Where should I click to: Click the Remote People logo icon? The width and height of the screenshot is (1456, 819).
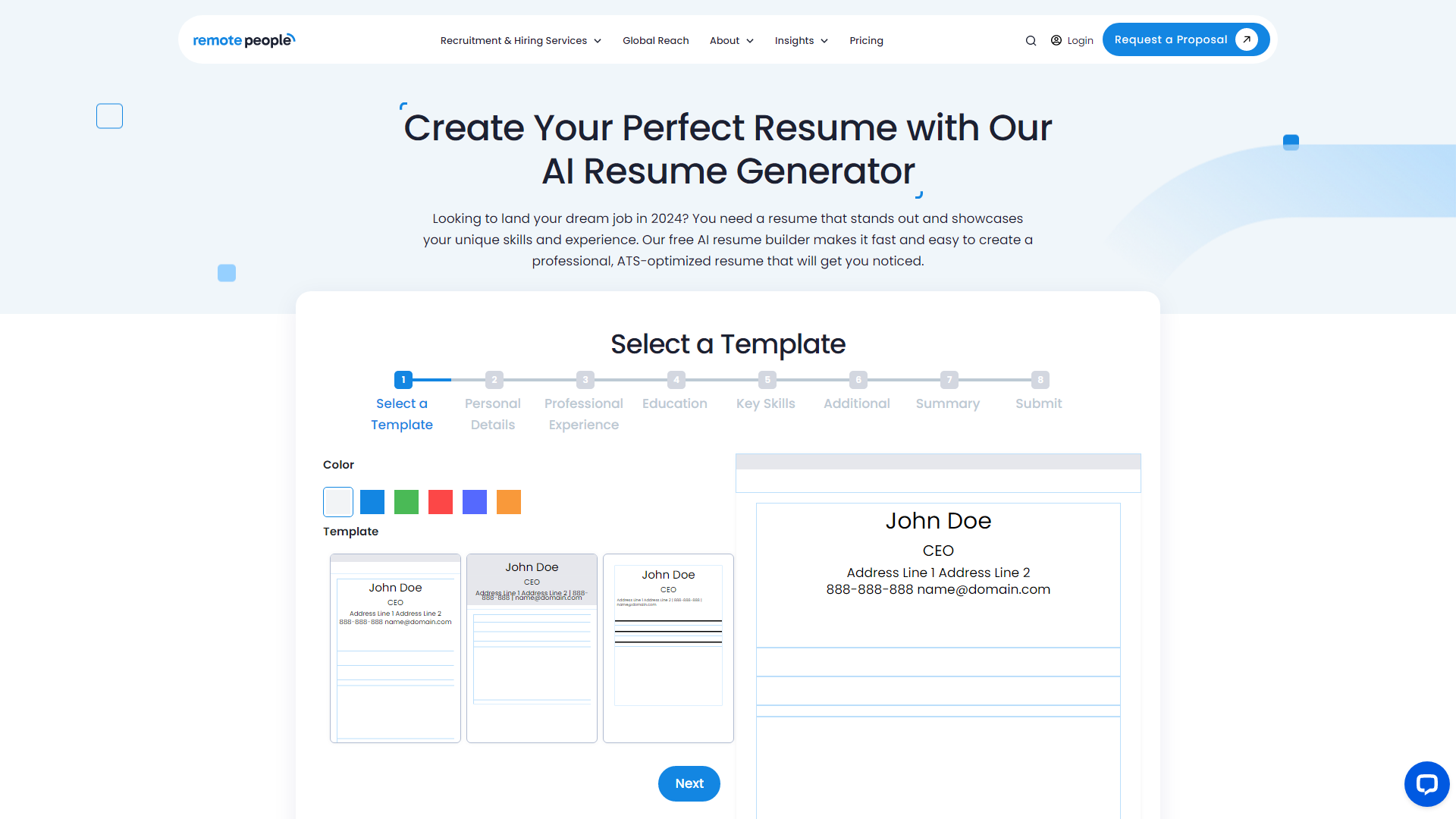click(x=244, y=40)
